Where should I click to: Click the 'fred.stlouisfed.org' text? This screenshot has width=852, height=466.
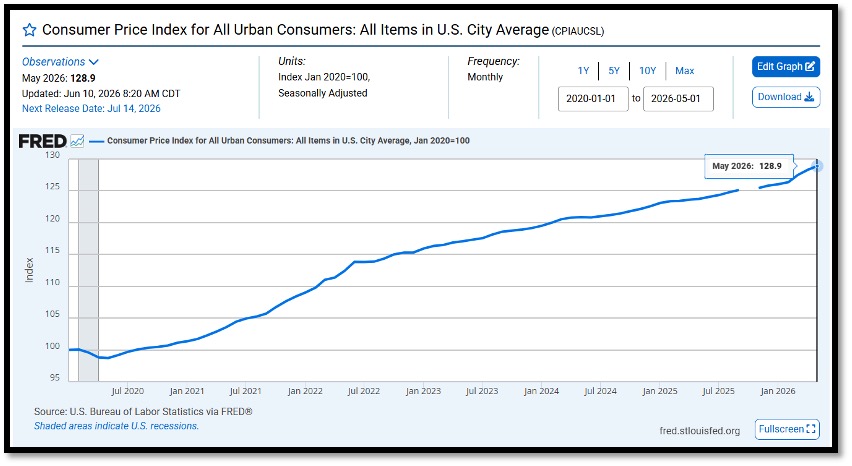700,431
